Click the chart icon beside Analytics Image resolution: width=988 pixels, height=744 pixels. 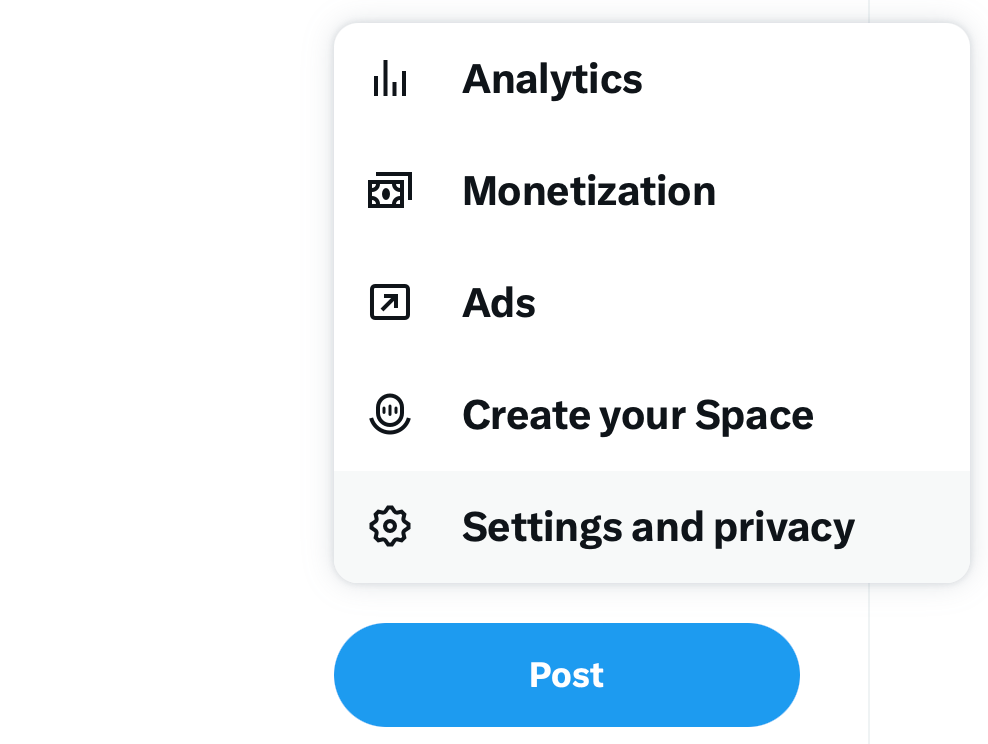[390, 79]
